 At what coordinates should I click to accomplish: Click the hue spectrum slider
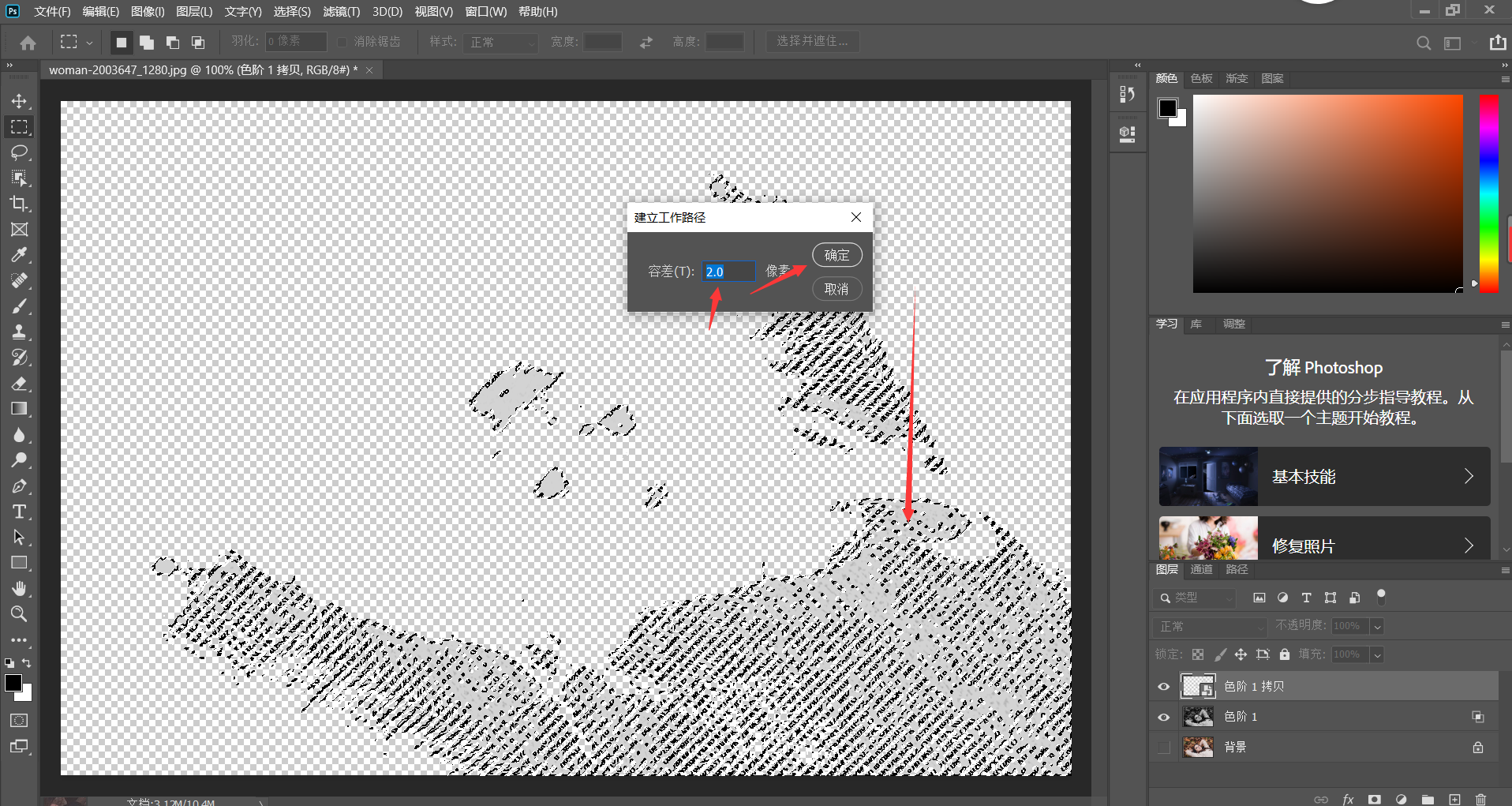[1489, 193]
